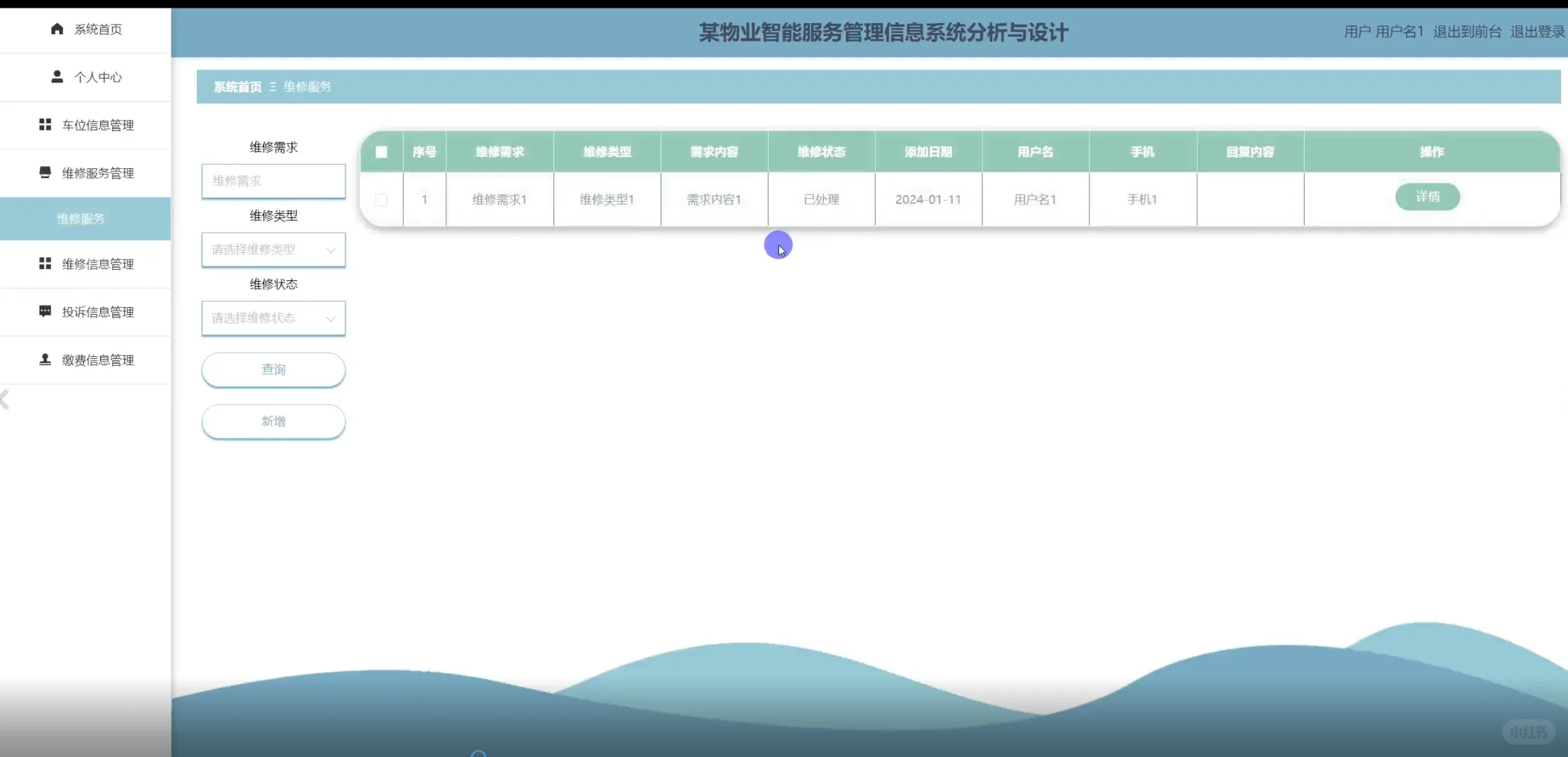
Task: Click 详情 on the first repair record
Action: tap(1428, 197)
